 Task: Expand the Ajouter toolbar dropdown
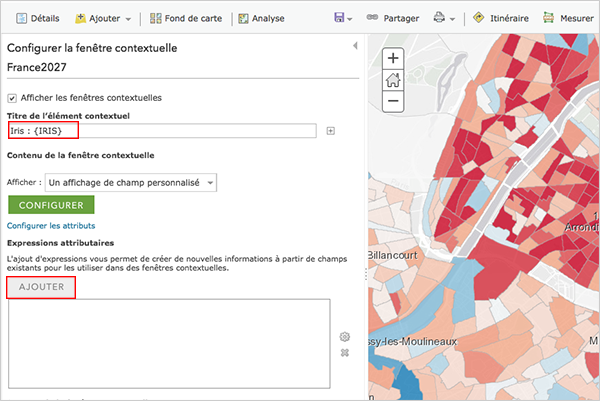click(x=103, y=18)
